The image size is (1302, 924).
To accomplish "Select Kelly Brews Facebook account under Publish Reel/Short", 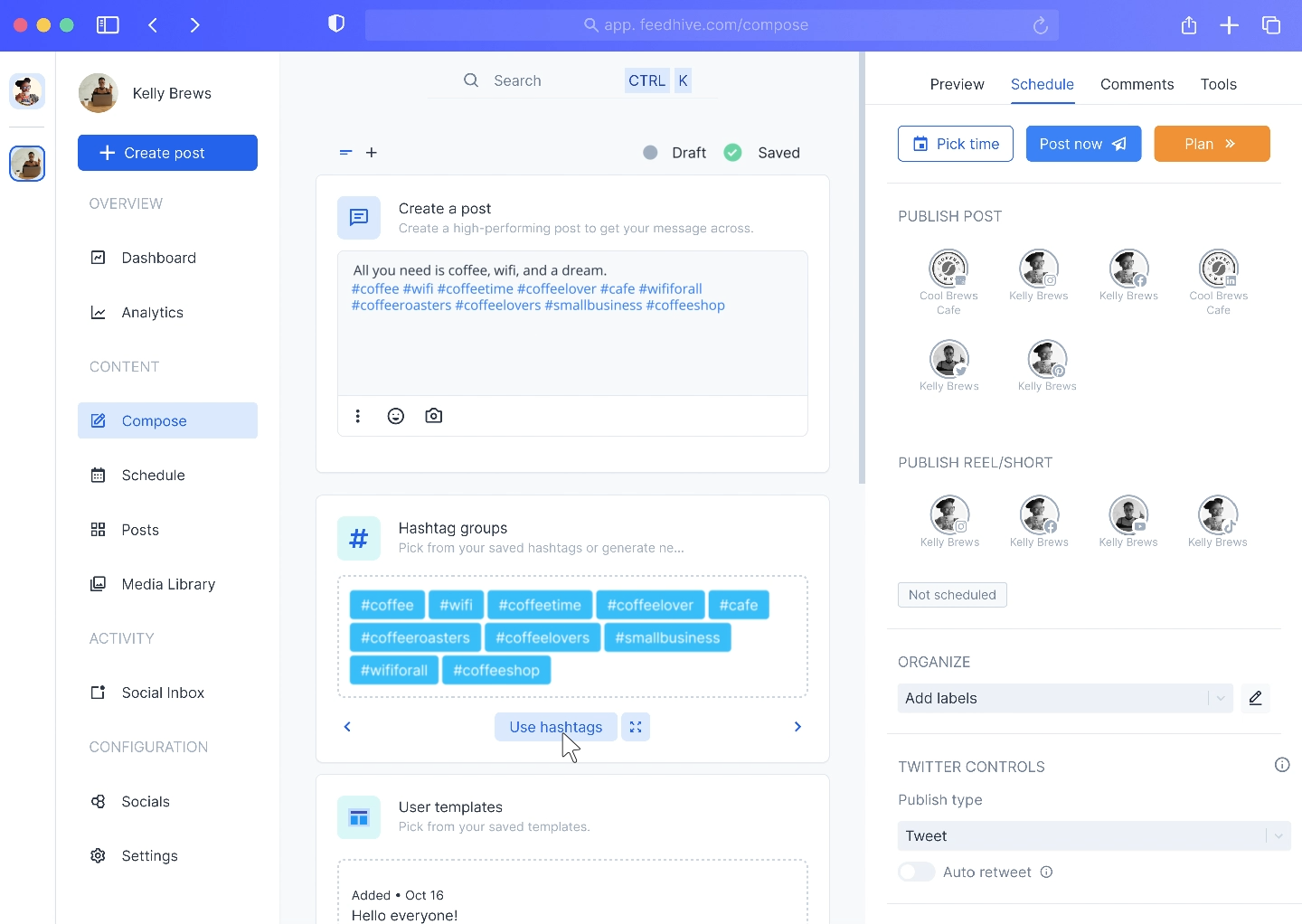I will point(1039,515).
